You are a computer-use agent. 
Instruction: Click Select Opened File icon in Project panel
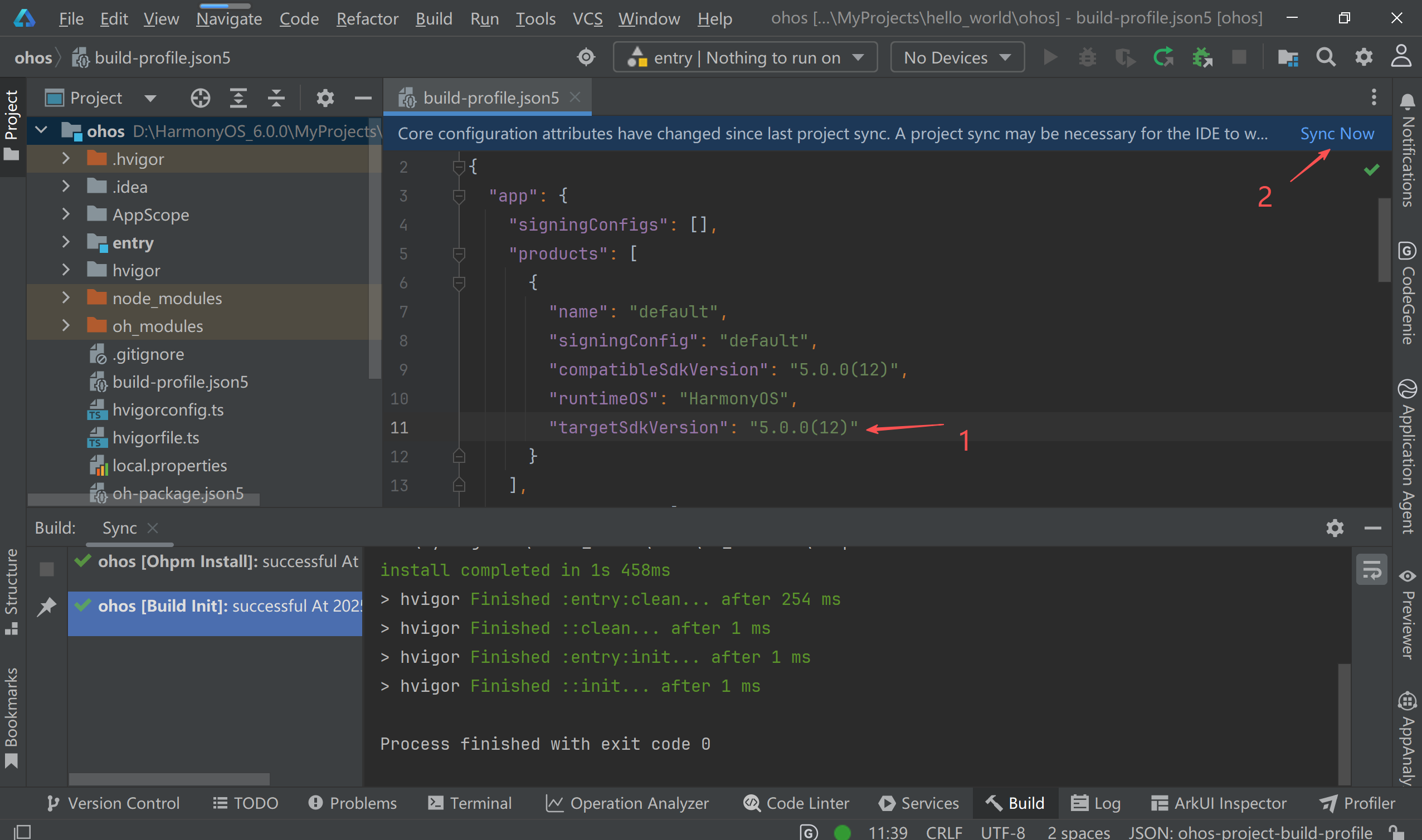point(200,98)
